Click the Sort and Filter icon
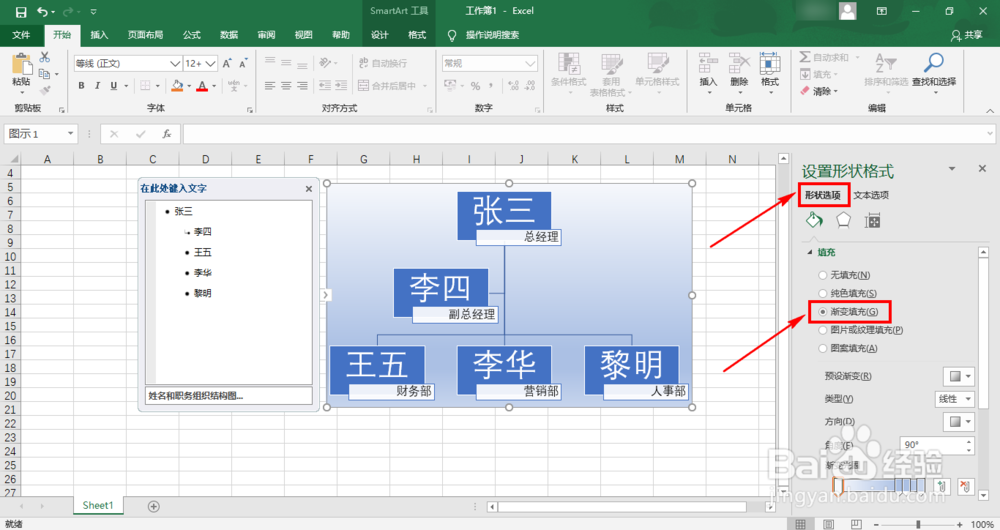 pos(886,64)
